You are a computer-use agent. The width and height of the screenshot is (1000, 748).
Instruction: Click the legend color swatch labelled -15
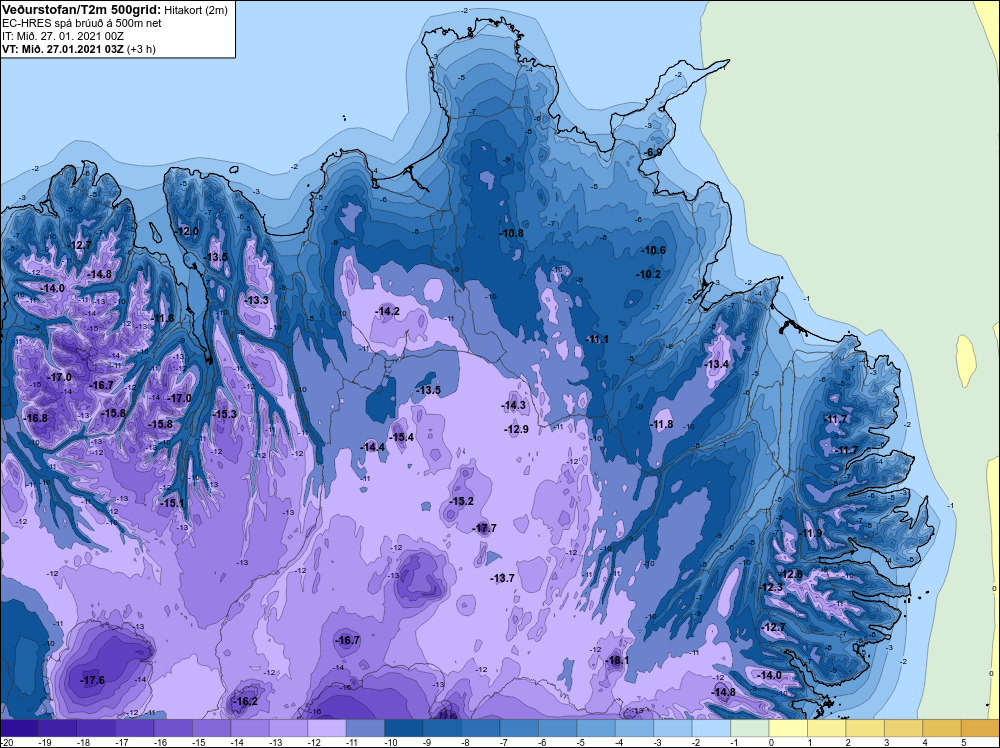212,728
